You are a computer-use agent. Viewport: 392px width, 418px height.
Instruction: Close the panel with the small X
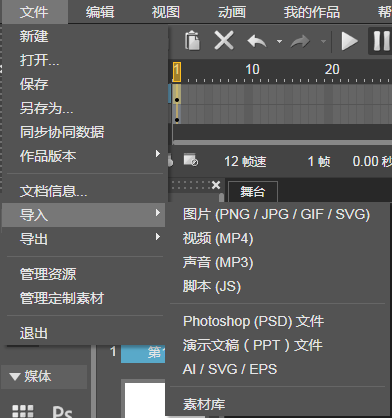point(216,185)
